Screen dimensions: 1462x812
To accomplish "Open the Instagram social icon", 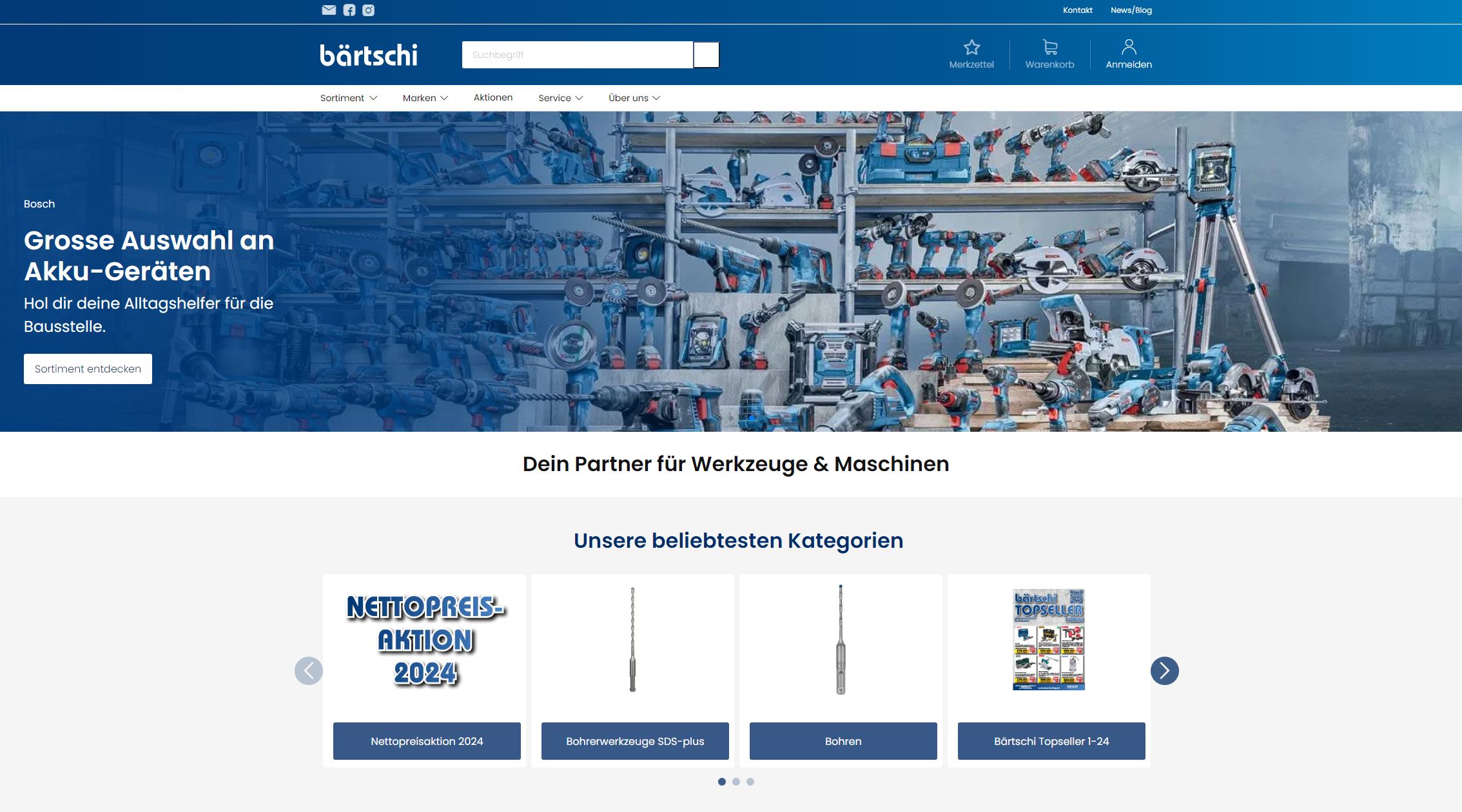I will pos(368,10).
